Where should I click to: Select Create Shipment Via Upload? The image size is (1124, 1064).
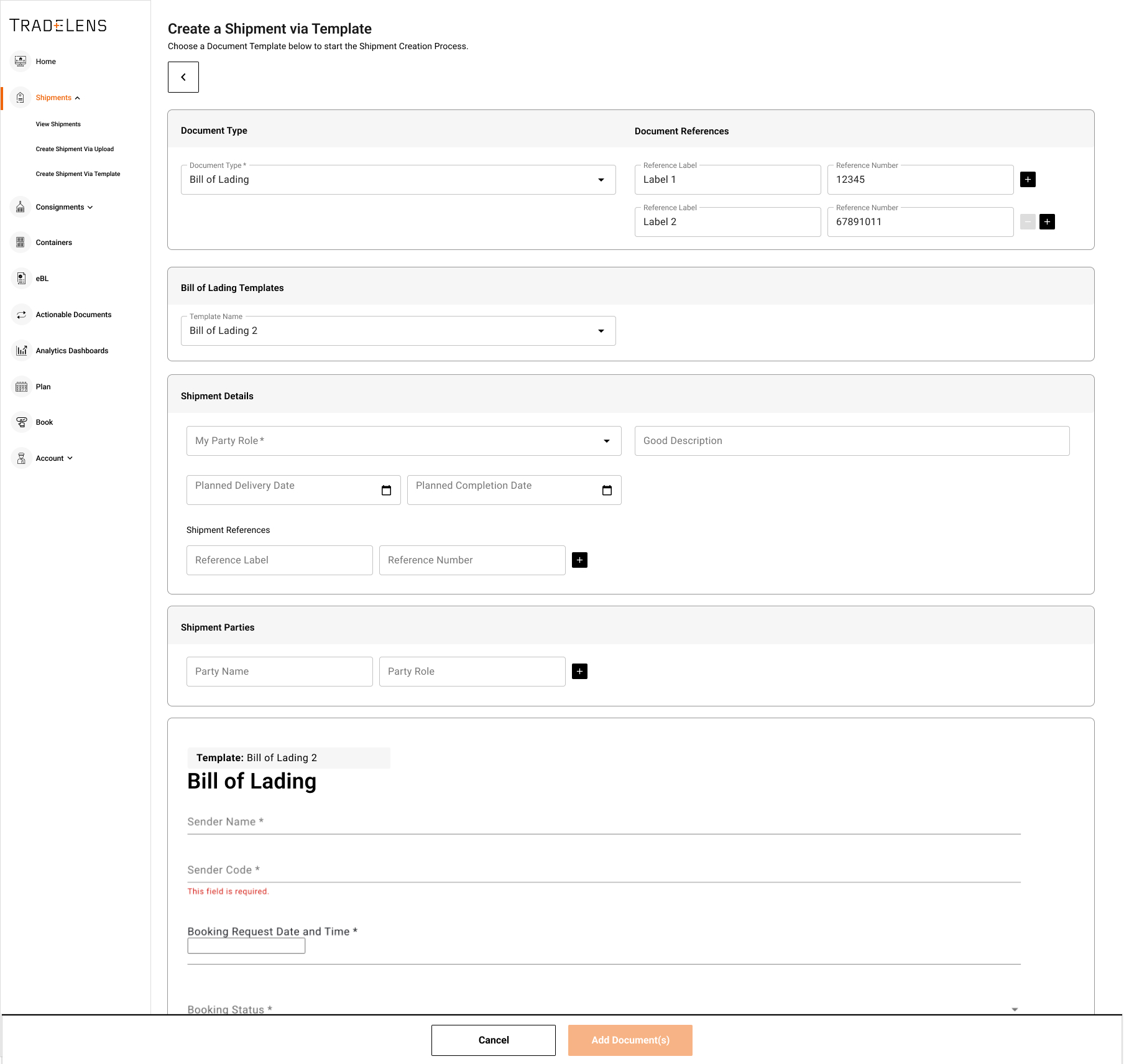75,149
